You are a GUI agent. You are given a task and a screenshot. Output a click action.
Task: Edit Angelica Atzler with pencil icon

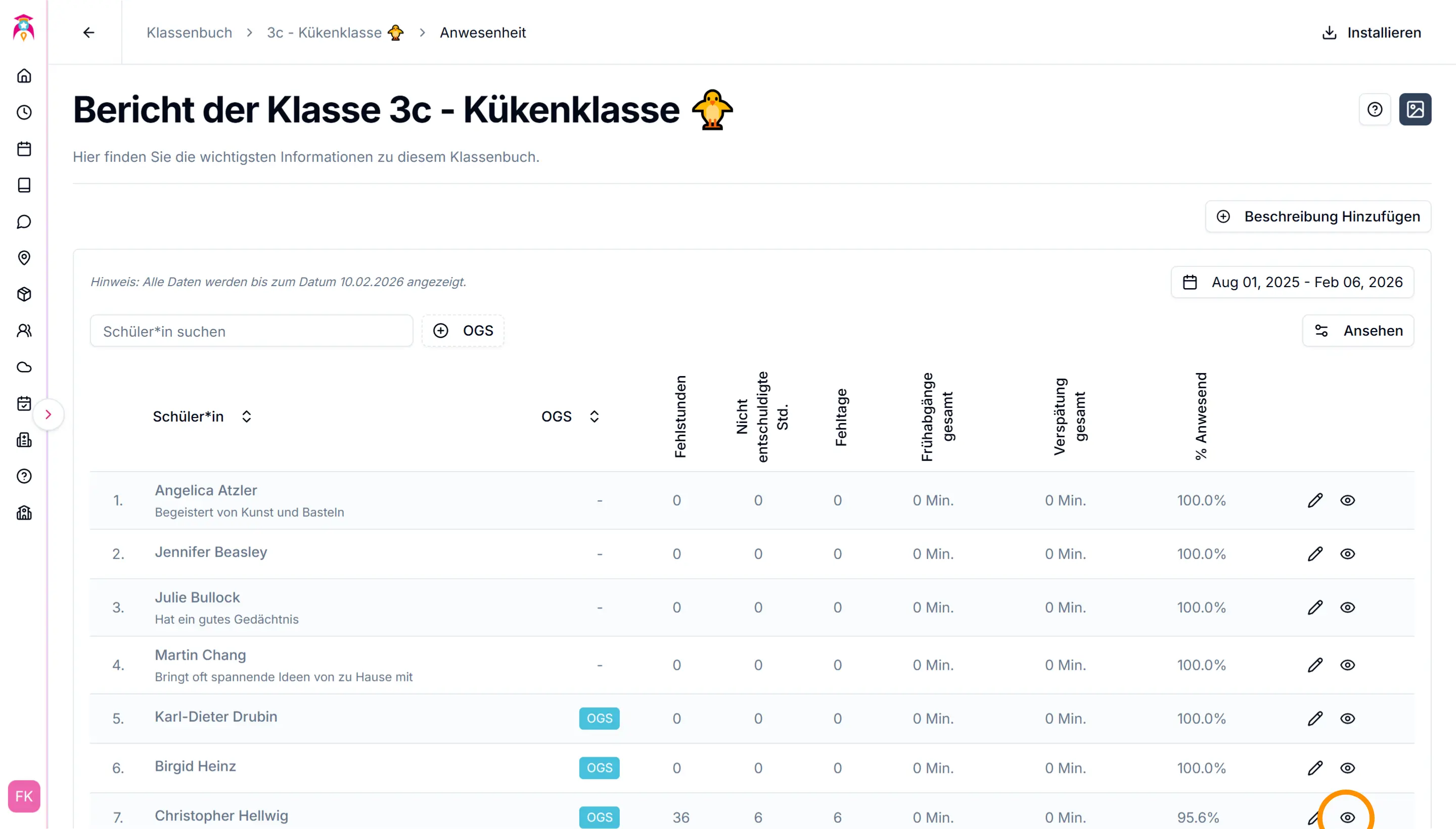(x=1315, y=500)
